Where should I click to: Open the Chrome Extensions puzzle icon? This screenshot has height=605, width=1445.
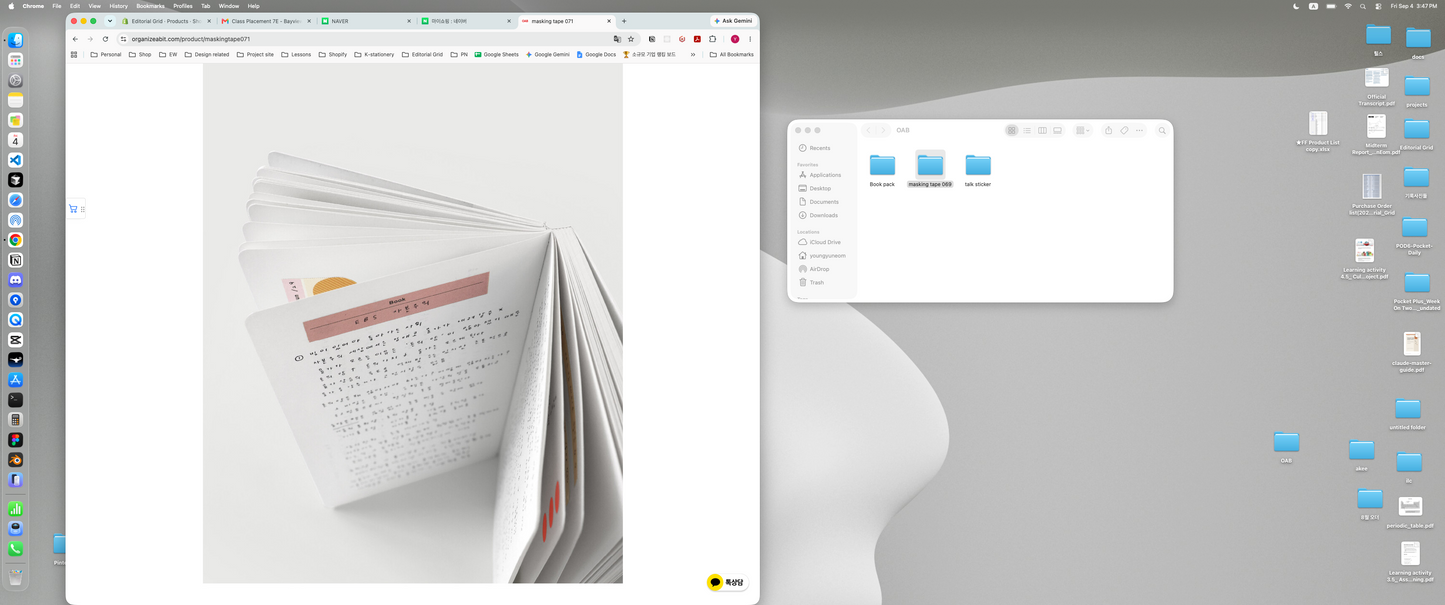click(x=713, y=39)
